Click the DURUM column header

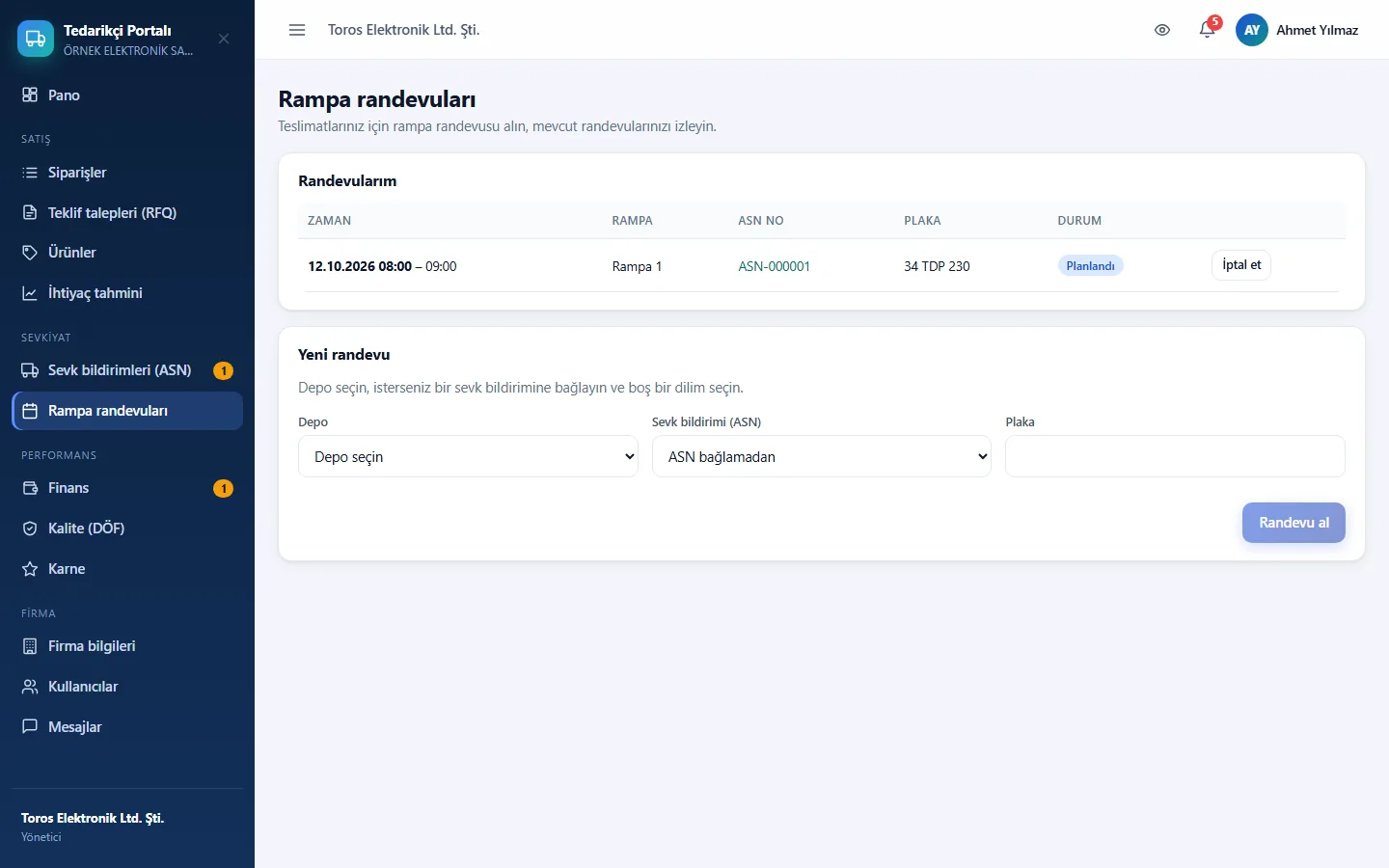1079,221
